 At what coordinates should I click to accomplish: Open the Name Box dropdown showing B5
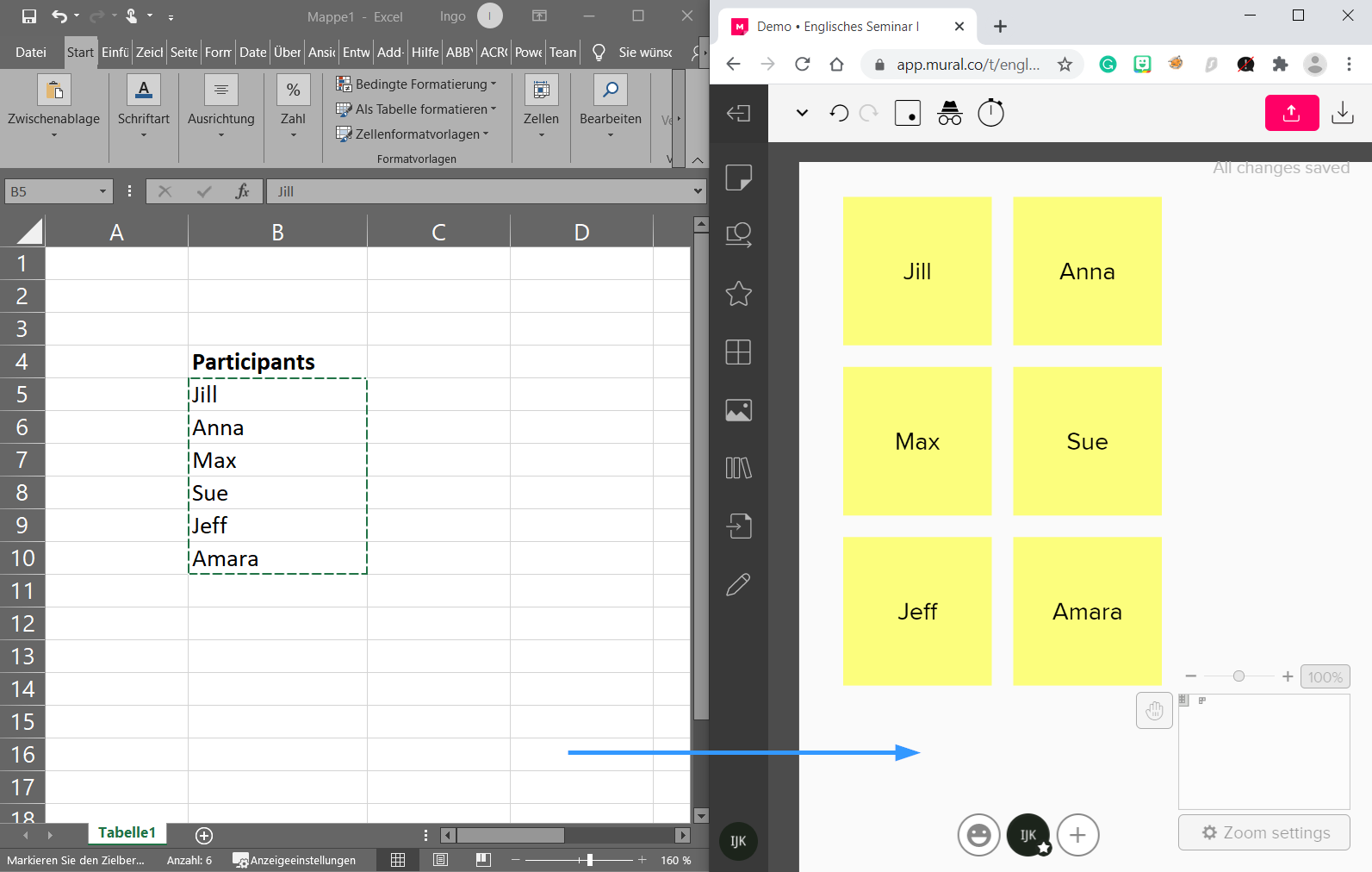(x=102, y=191)
